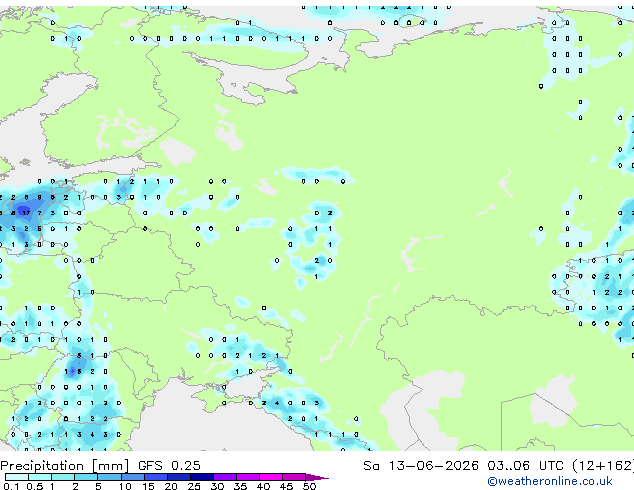Pick the dark navy legend color between 25 and 30
Image resolution: width=634 pixels, height=490 pixels.
202,477
